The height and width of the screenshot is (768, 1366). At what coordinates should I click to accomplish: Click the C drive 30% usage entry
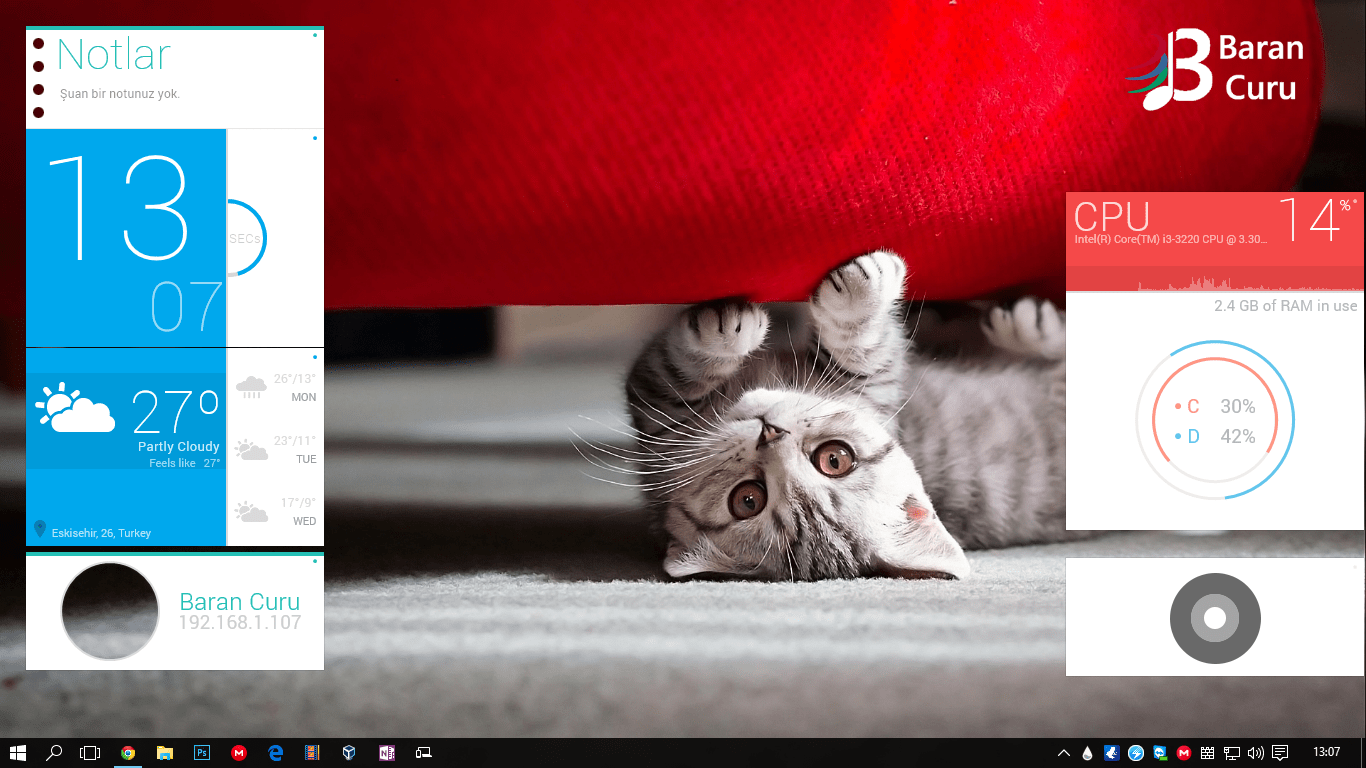tap(1215, 407)
